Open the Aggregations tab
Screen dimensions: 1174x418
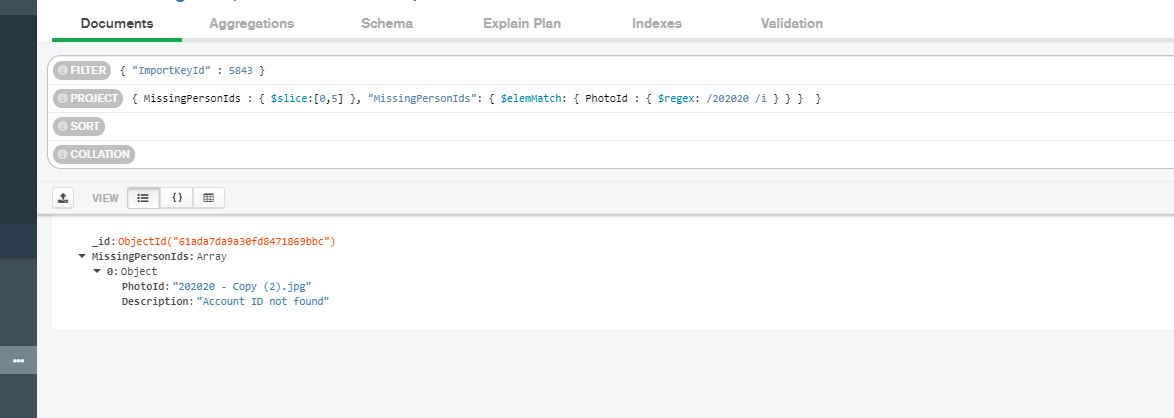pyautogui.click(x=252, y=23)
